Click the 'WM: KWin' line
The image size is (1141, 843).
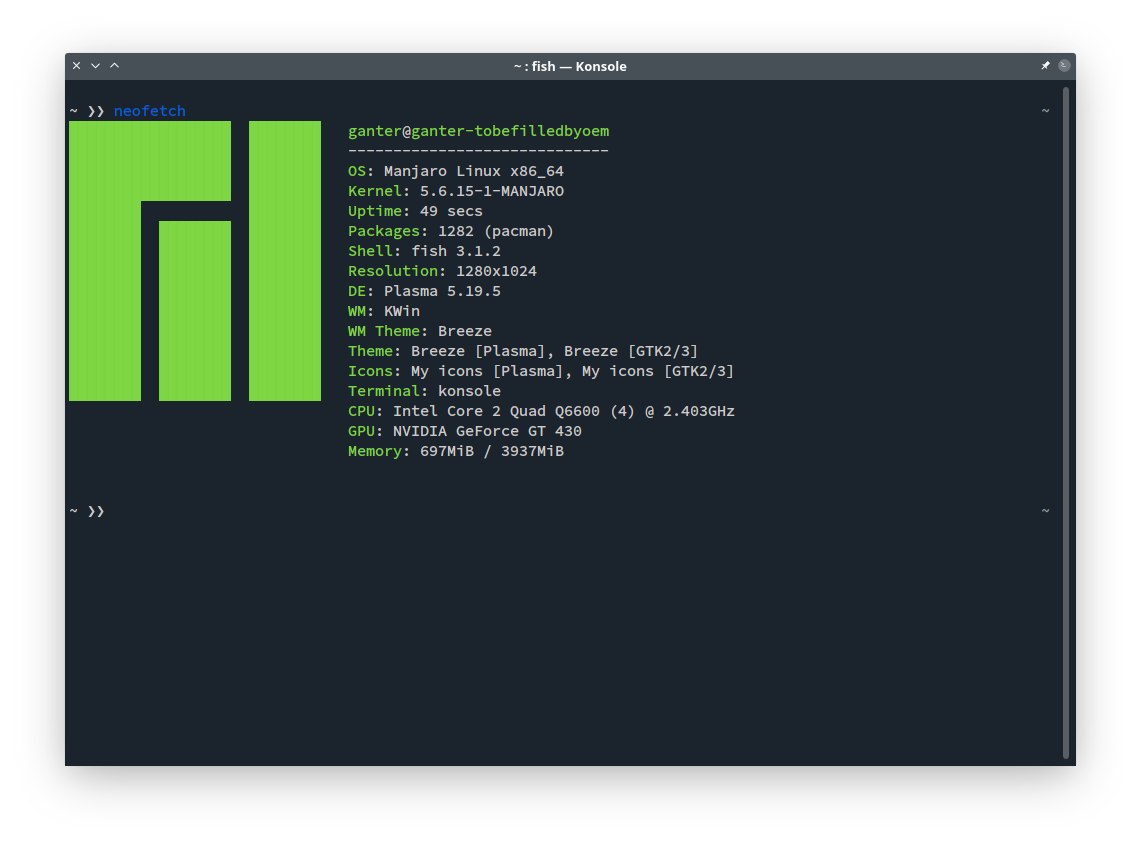point(383,311)
